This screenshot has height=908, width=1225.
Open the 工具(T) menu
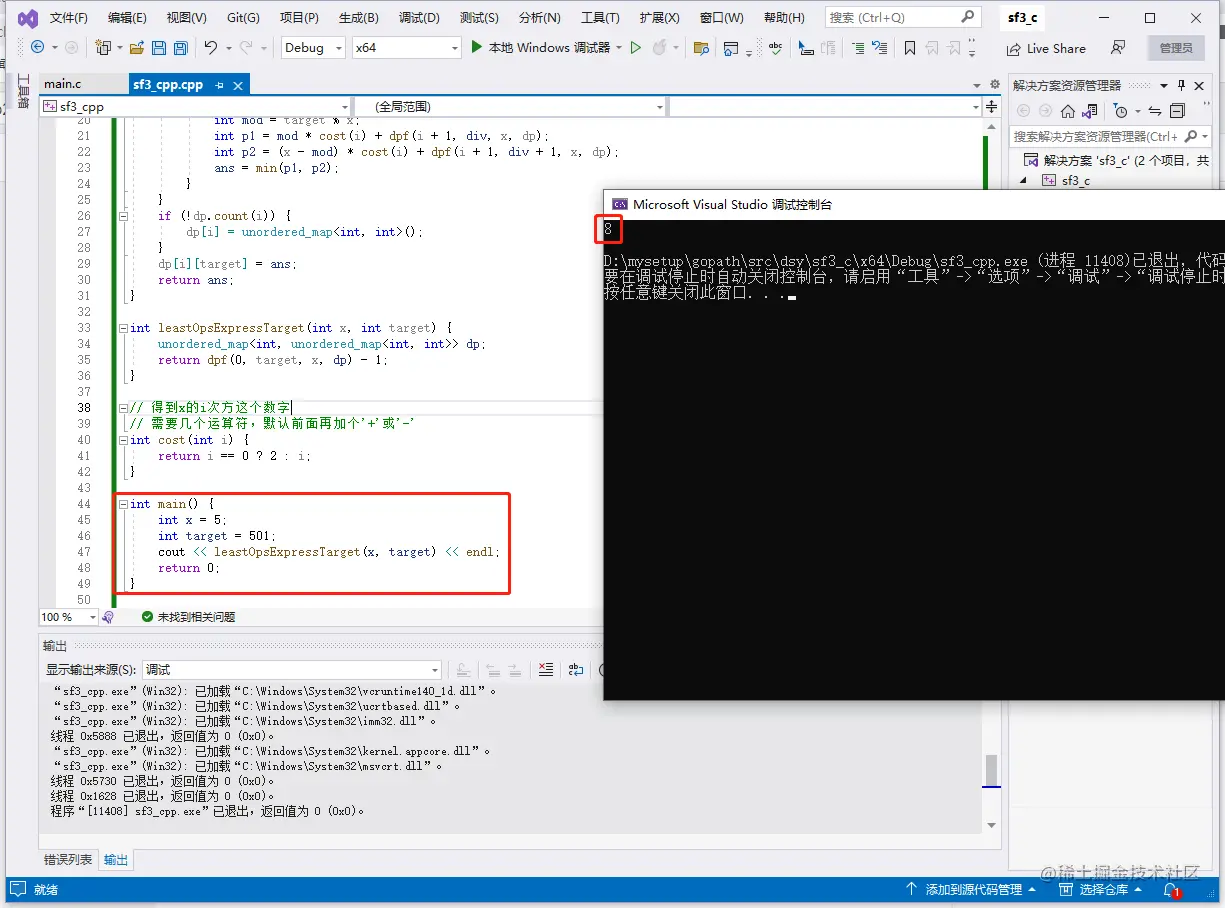pyautogui.click(x=600, y=18)
